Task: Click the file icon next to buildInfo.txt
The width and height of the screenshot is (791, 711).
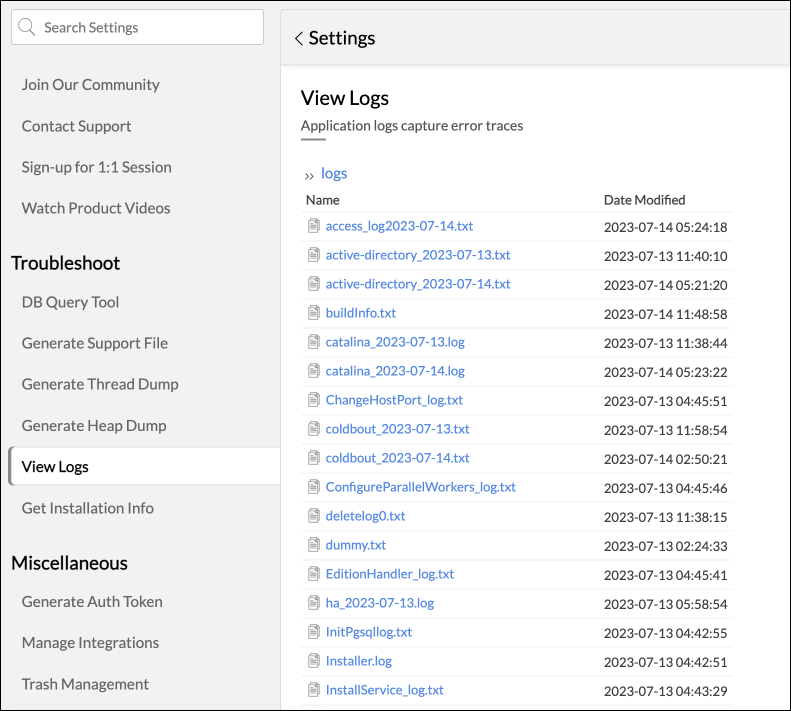Action: click(x=314, y=314)
